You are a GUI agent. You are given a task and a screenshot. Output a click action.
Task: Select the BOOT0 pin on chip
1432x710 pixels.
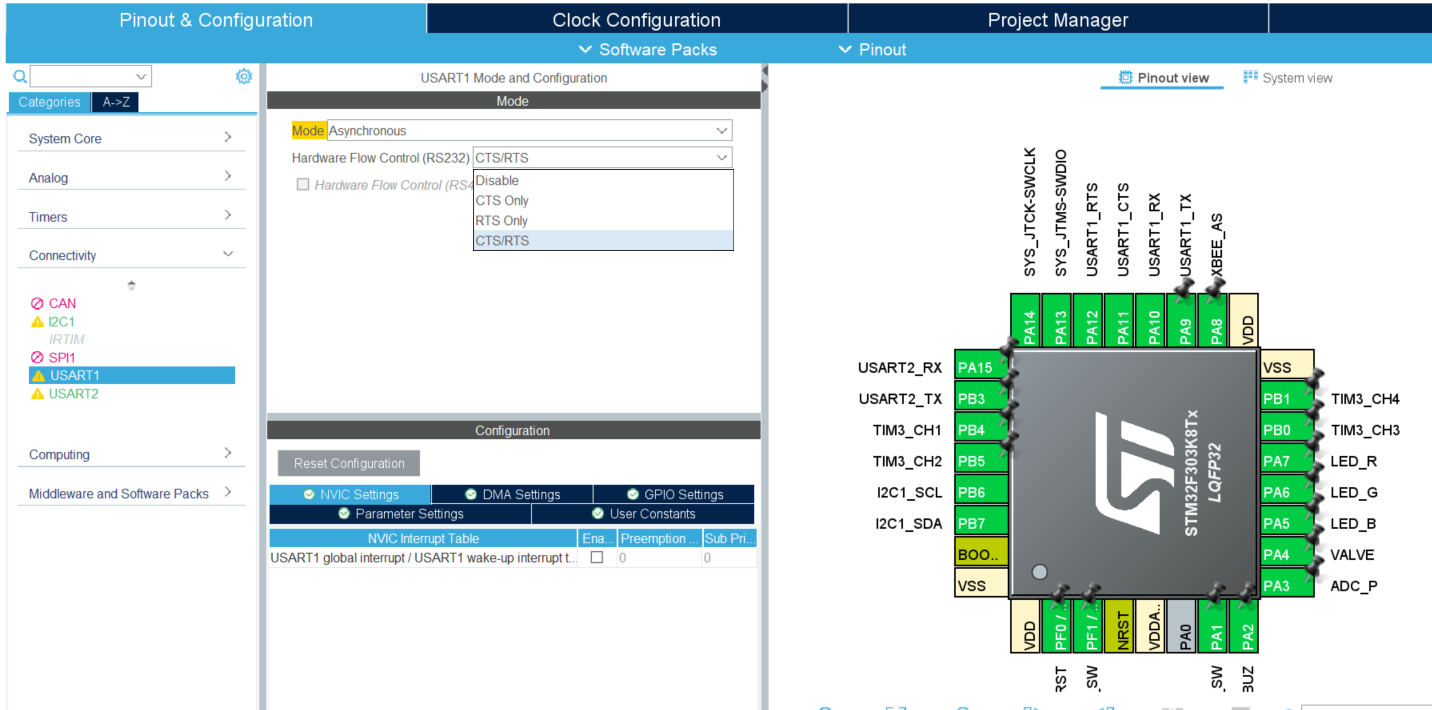tap(981, 554)
